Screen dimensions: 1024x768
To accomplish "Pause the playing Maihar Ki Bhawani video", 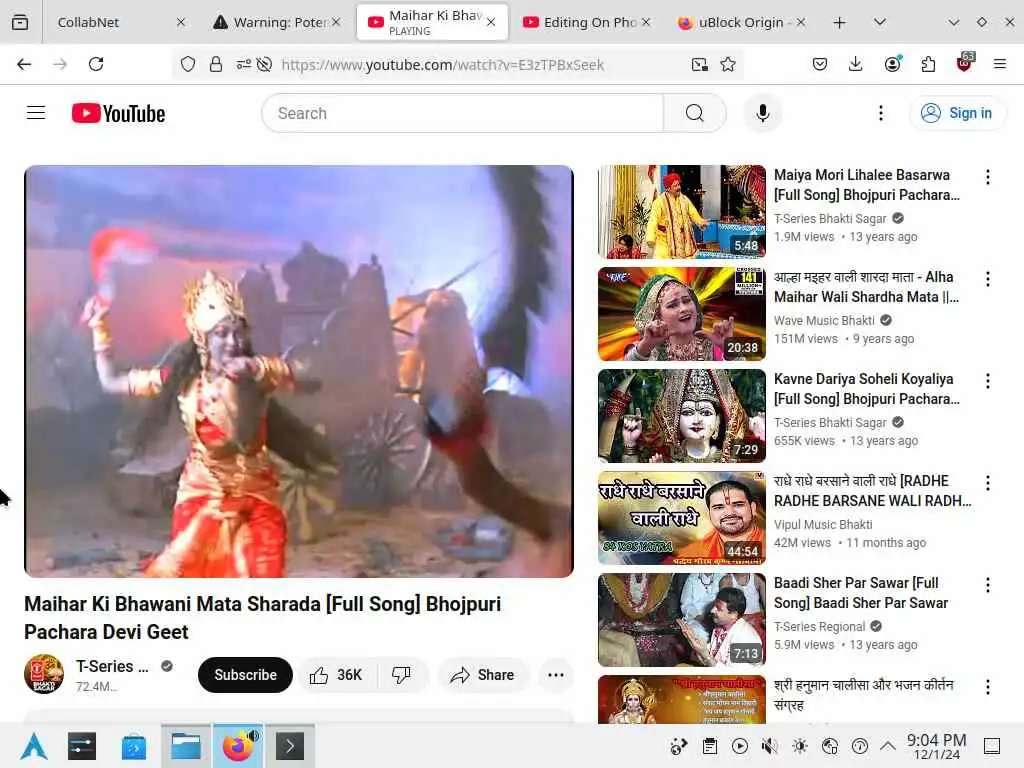I will [x=299, y=371].
